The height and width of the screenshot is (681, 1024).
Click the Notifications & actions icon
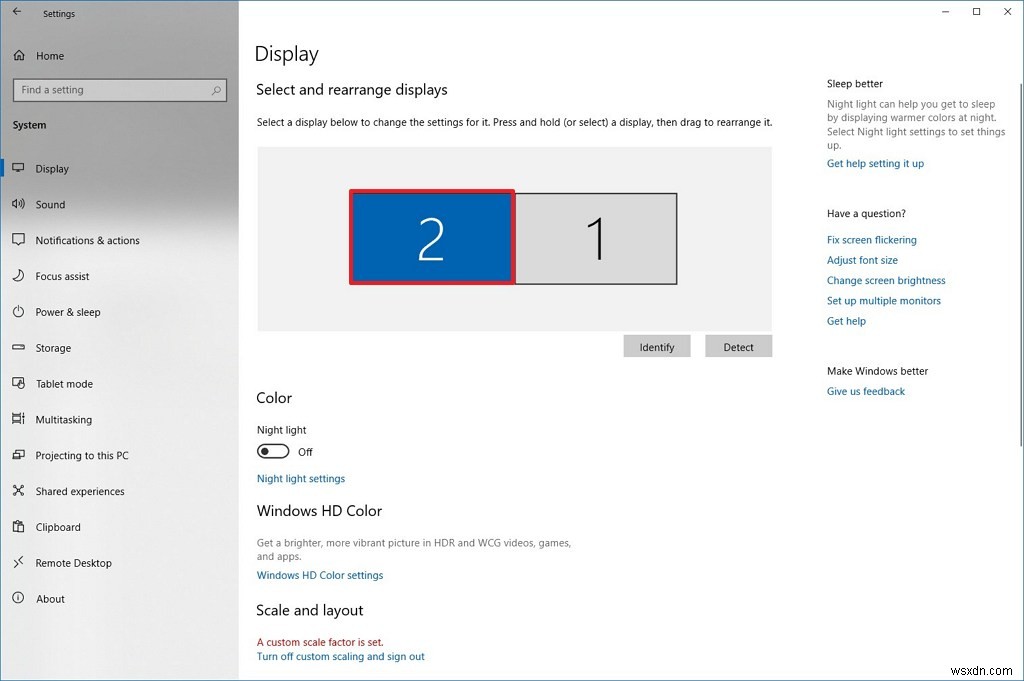click(x=18, y=240)
